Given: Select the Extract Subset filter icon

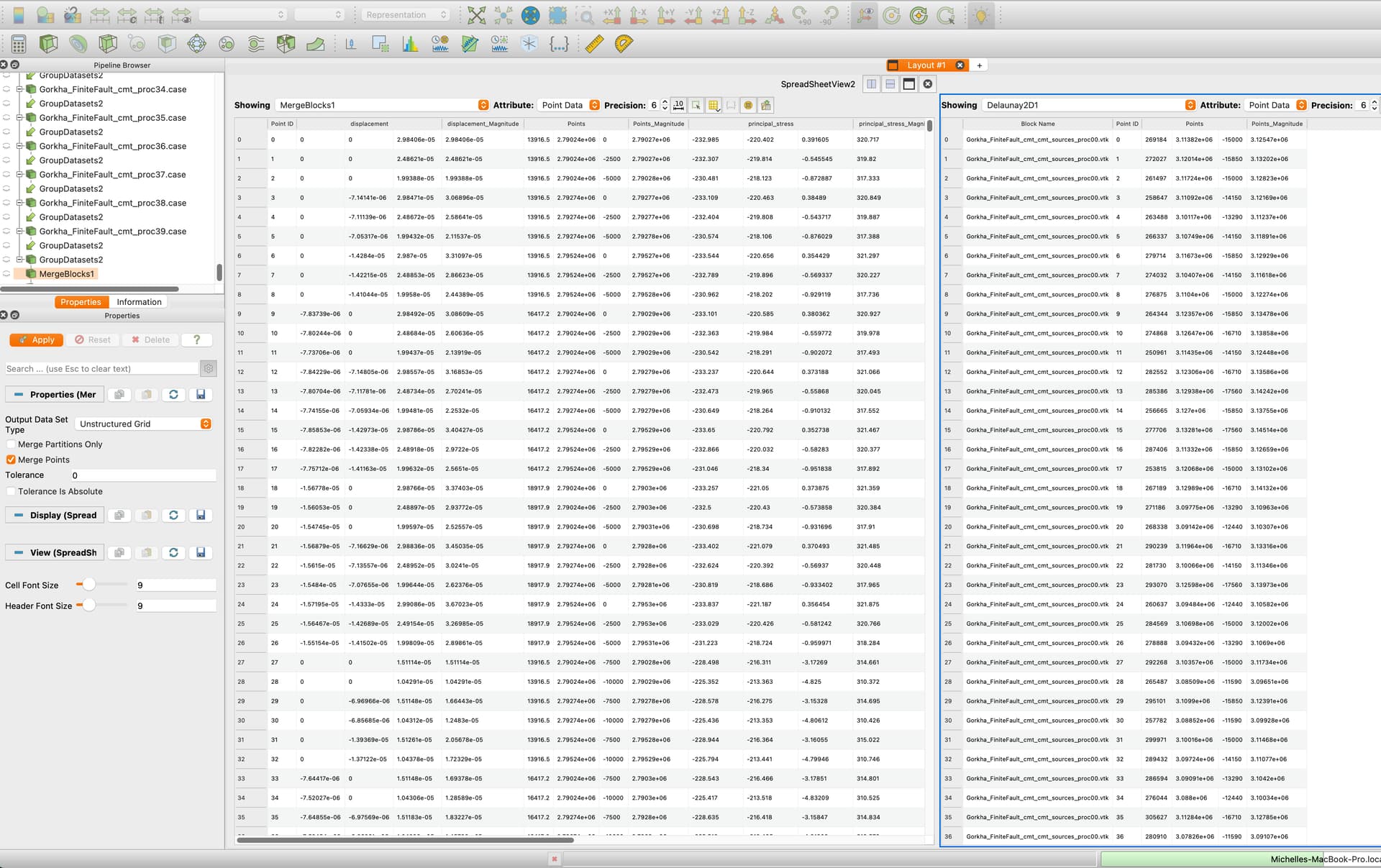Looking at the screenshot, I should pyautogui.click(x=167, y=44).
